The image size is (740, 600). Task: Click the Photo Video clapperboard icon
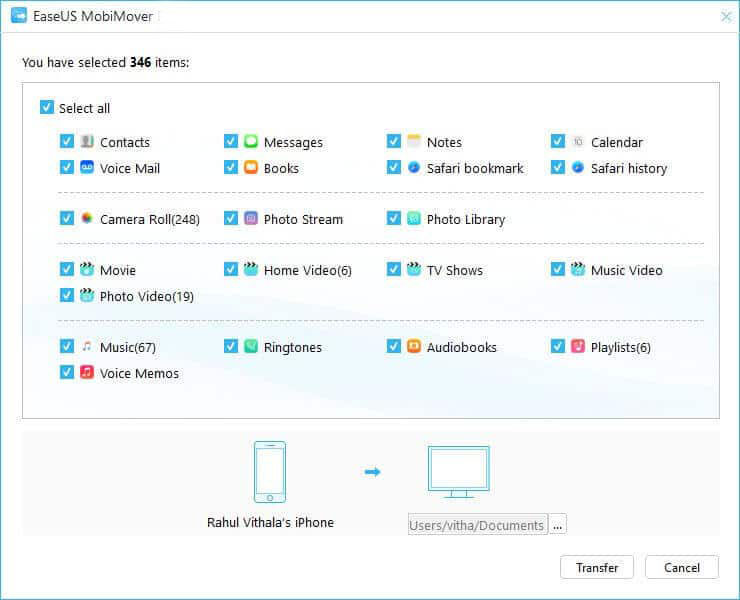tap(87, 295)
